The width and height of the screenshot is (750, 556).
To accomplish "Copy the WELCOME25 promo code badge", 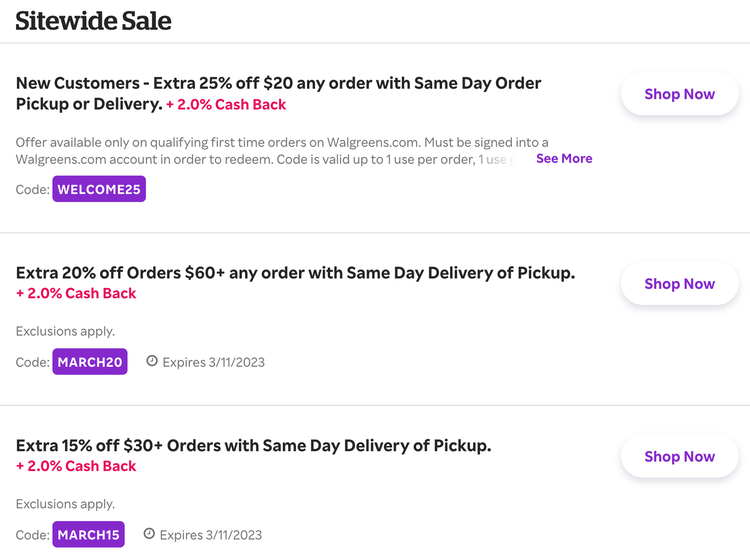I will click(99, 189).
